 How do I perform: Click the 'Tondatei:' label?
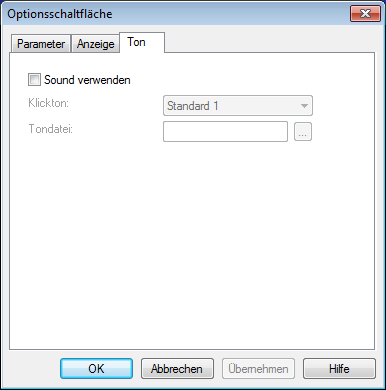pyautogui.click(x=51, y=129)
